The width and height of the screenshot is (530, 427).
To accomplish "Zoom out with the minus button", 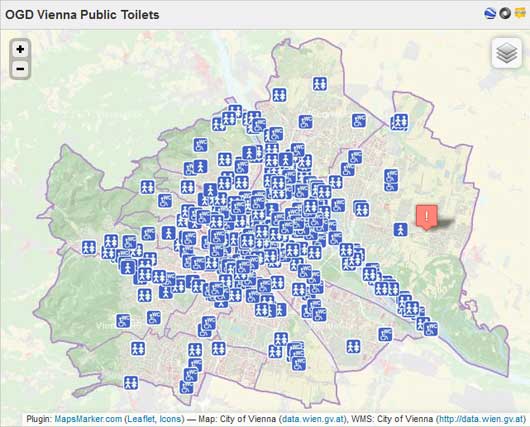I will [20, 69].
